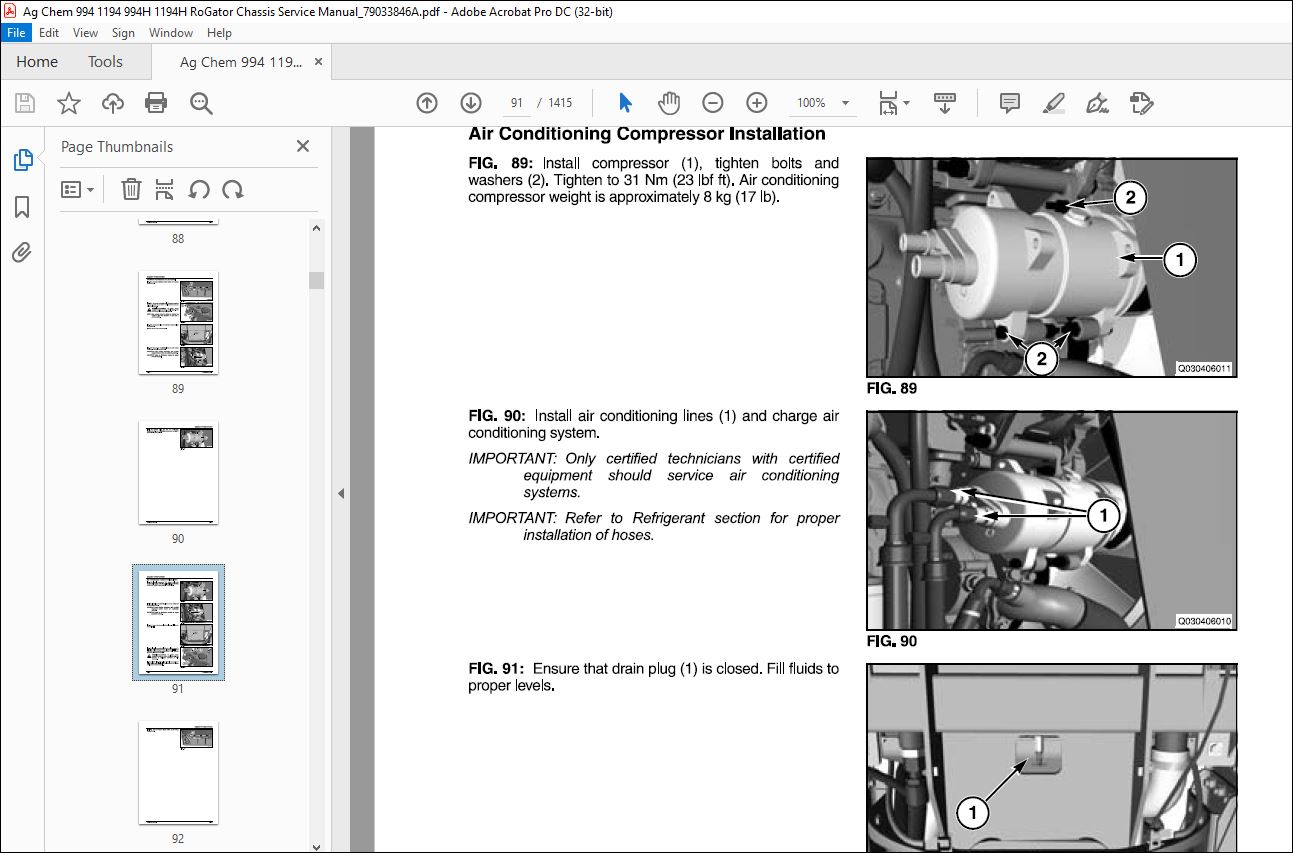
Task: Click the FIG. 90 photo of lines
Action: pos(1052,520)
